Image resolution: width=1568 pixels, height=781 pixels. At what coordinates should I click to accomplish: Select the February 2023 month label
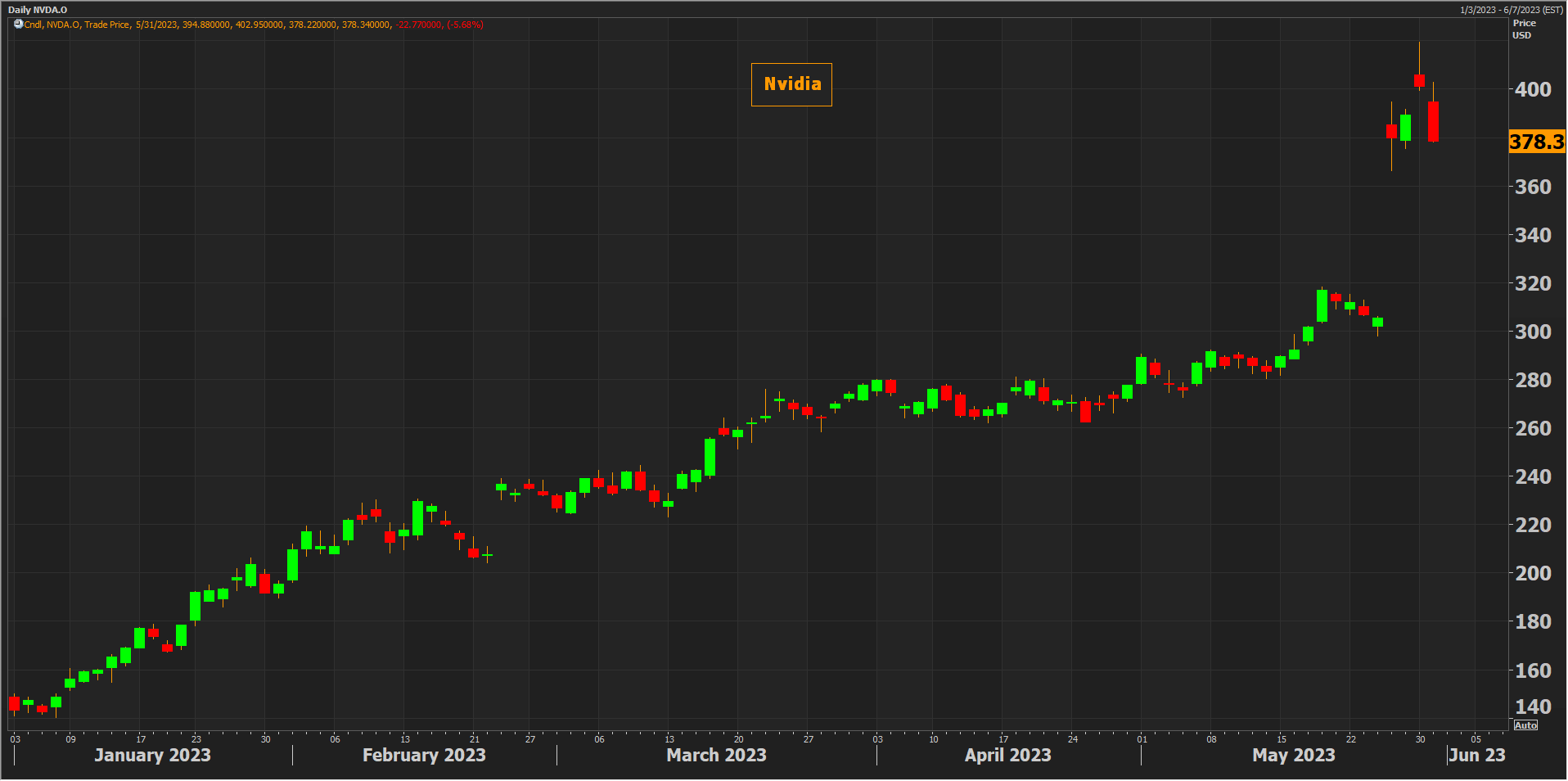tap(424, 755)
